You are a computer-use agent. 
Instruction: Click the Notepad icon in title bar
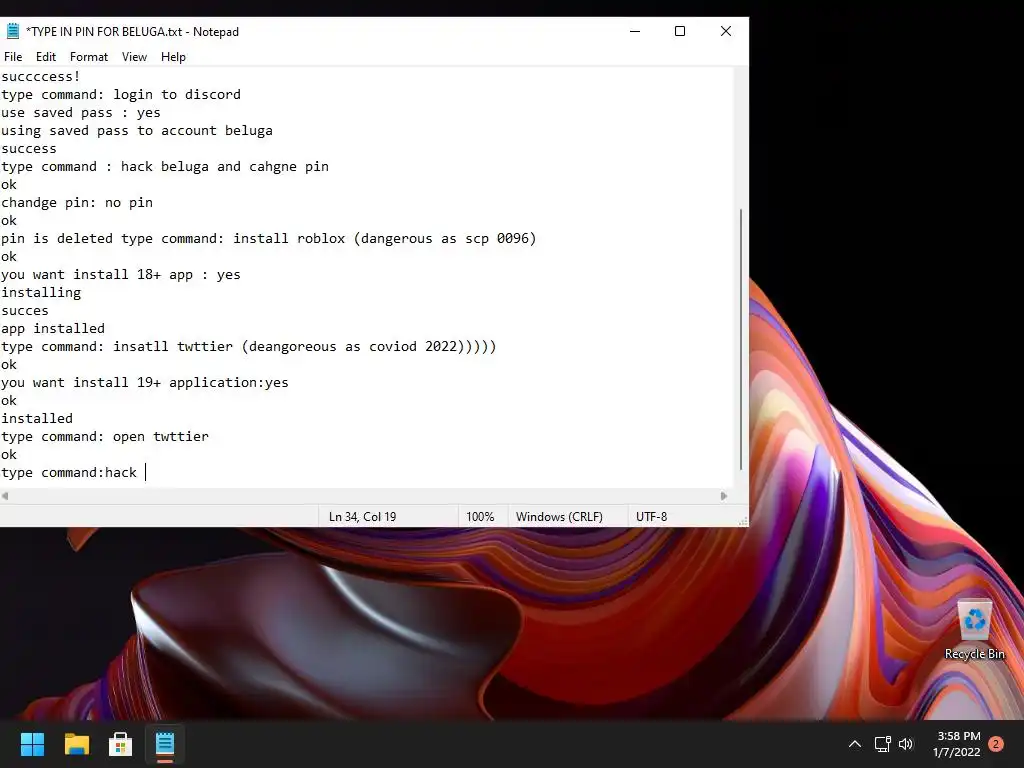pyautogui.click(x=12, y=31)
